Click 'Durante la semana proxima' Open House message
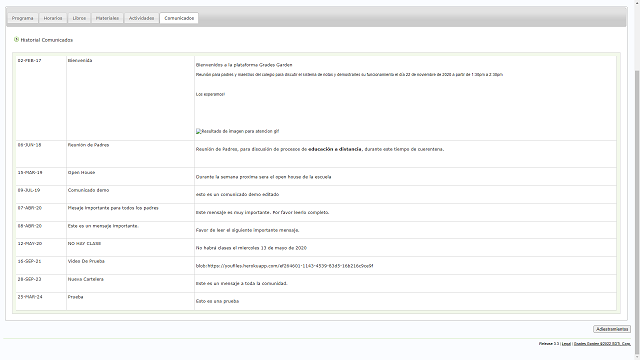 pos(264,177)
